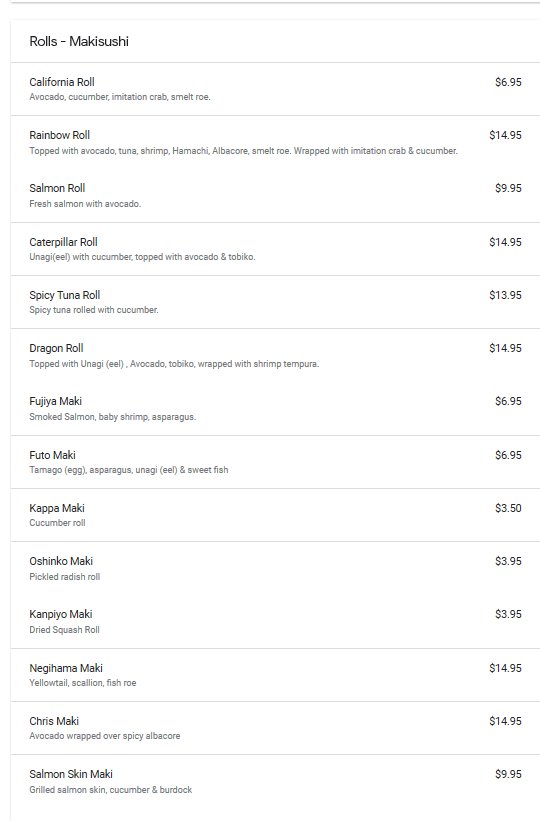Choose Salmon Roll from the list

tap(275, 195)
